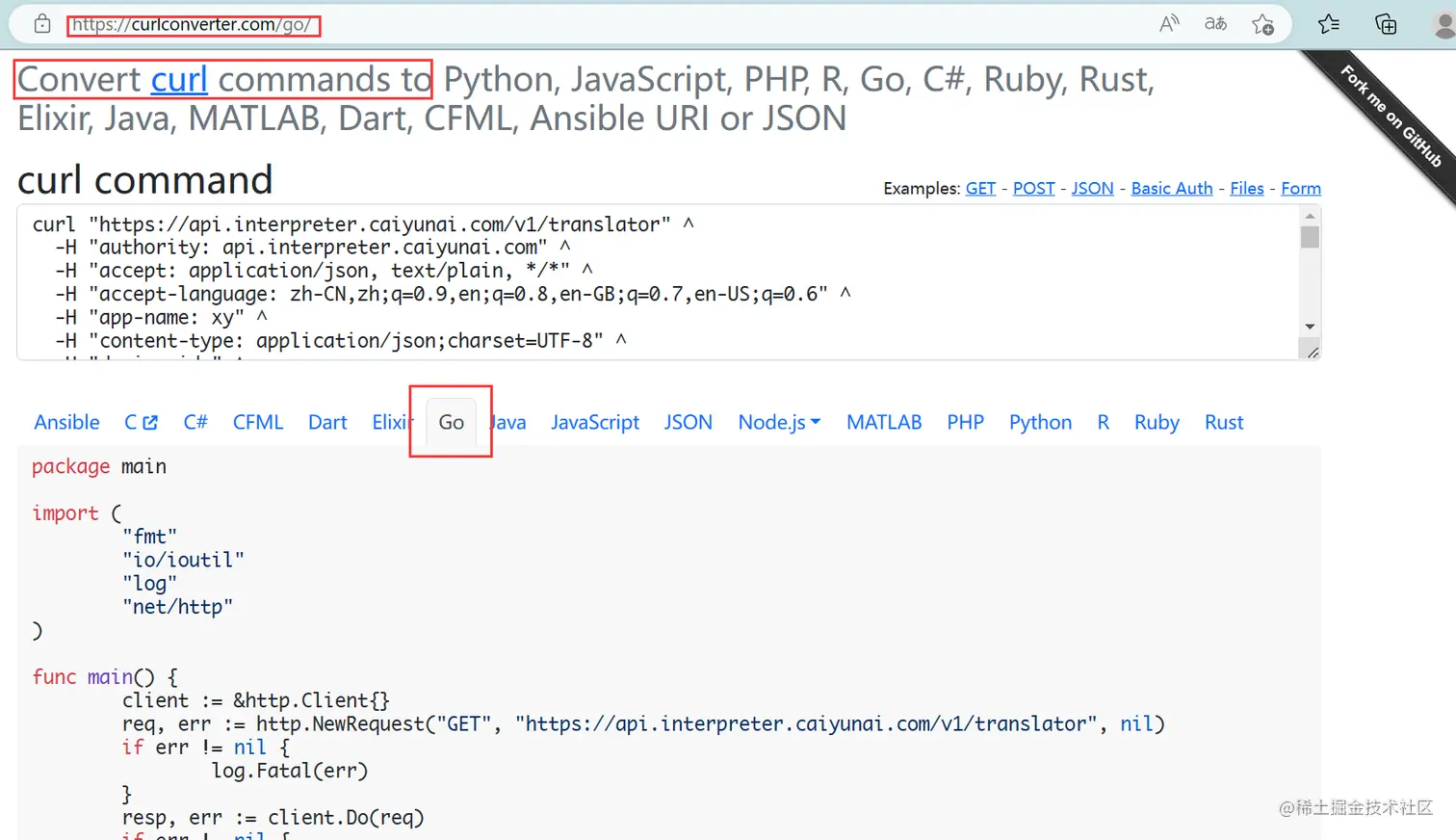The width and height of the screenshot is (1456, 840).
Task: Switch to the Rust language tab
Action: click(x=1224, y=422)
